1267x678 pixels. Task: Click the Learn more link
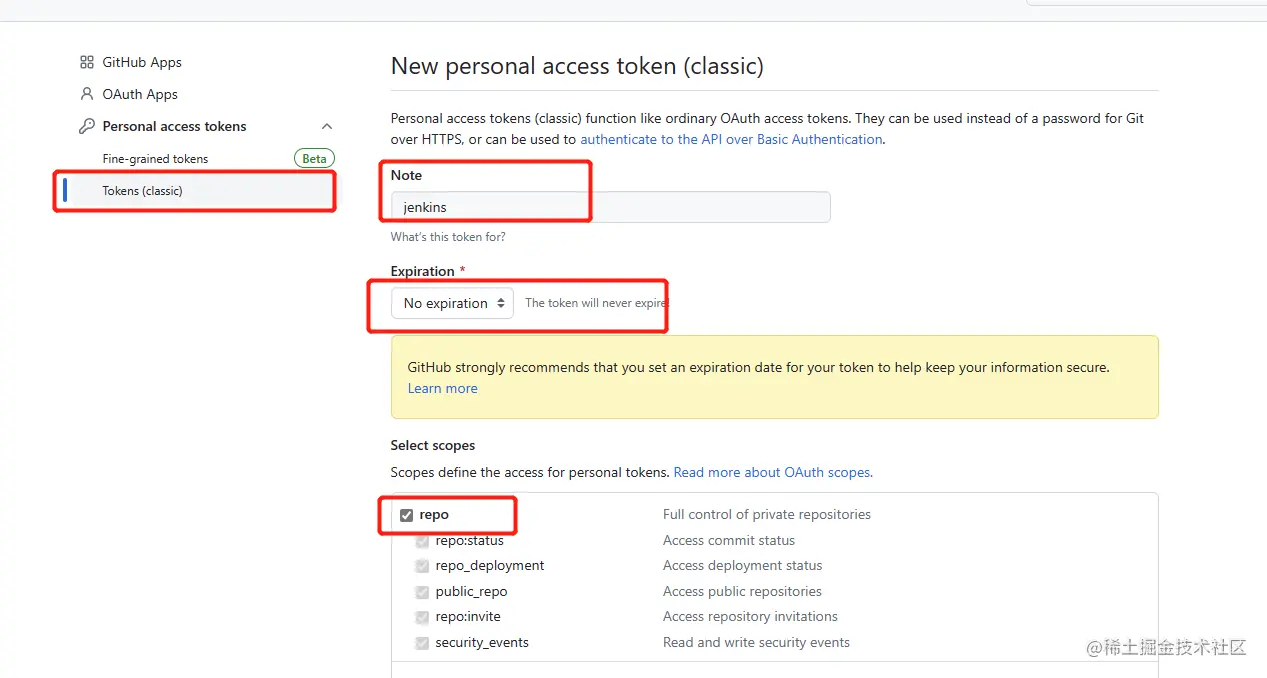coord(442,389)
